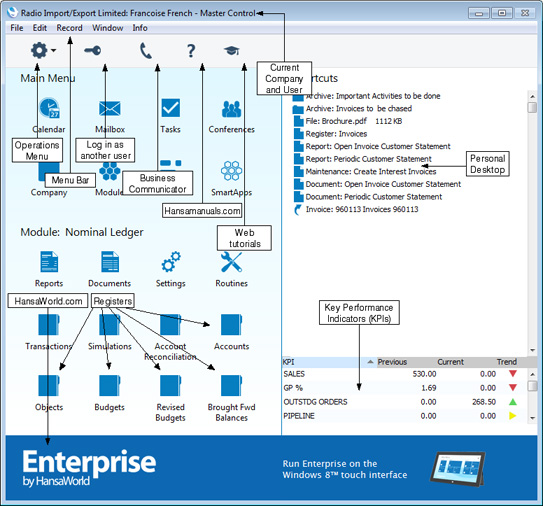The height and width of the screenshot is (506, 543).
Task: Open the Documents icon
Action: tap(110, 262)
